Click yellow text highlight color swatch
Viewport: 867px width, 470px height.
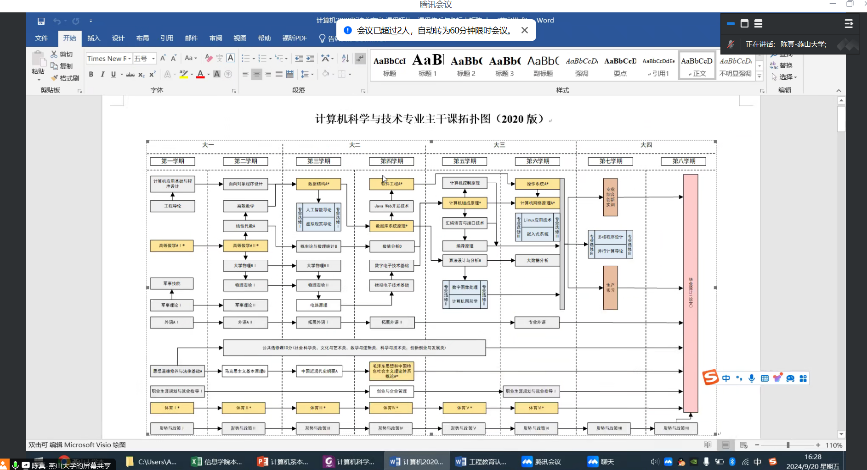184,74
